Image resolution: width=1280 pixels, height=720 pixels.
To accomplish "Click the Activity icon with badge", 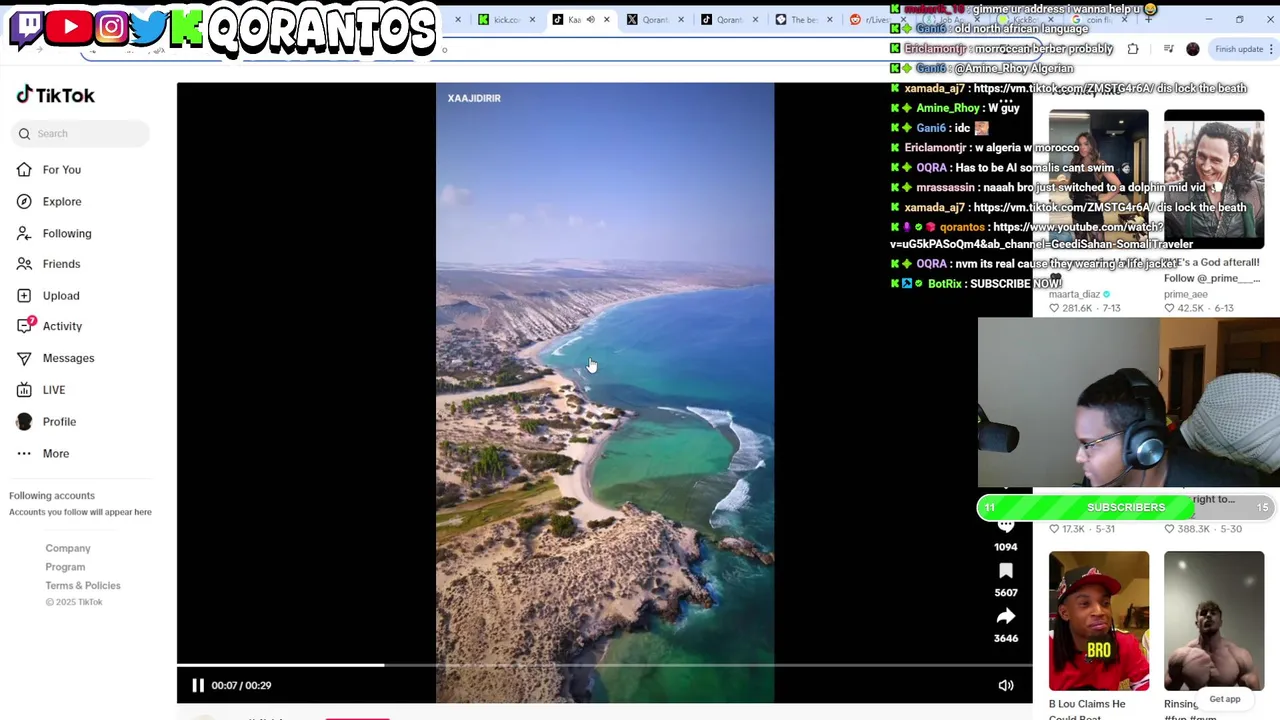I will click(x=25, y=325).
